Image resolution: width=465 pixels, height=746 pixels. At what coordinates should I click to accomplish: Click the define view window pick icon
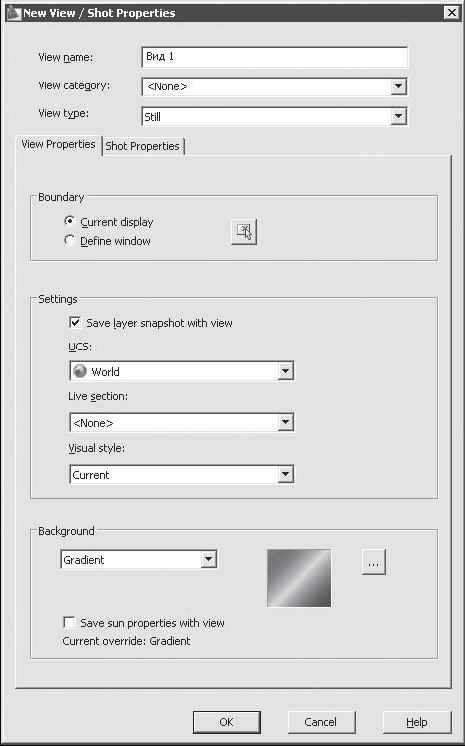pos(244,232)
